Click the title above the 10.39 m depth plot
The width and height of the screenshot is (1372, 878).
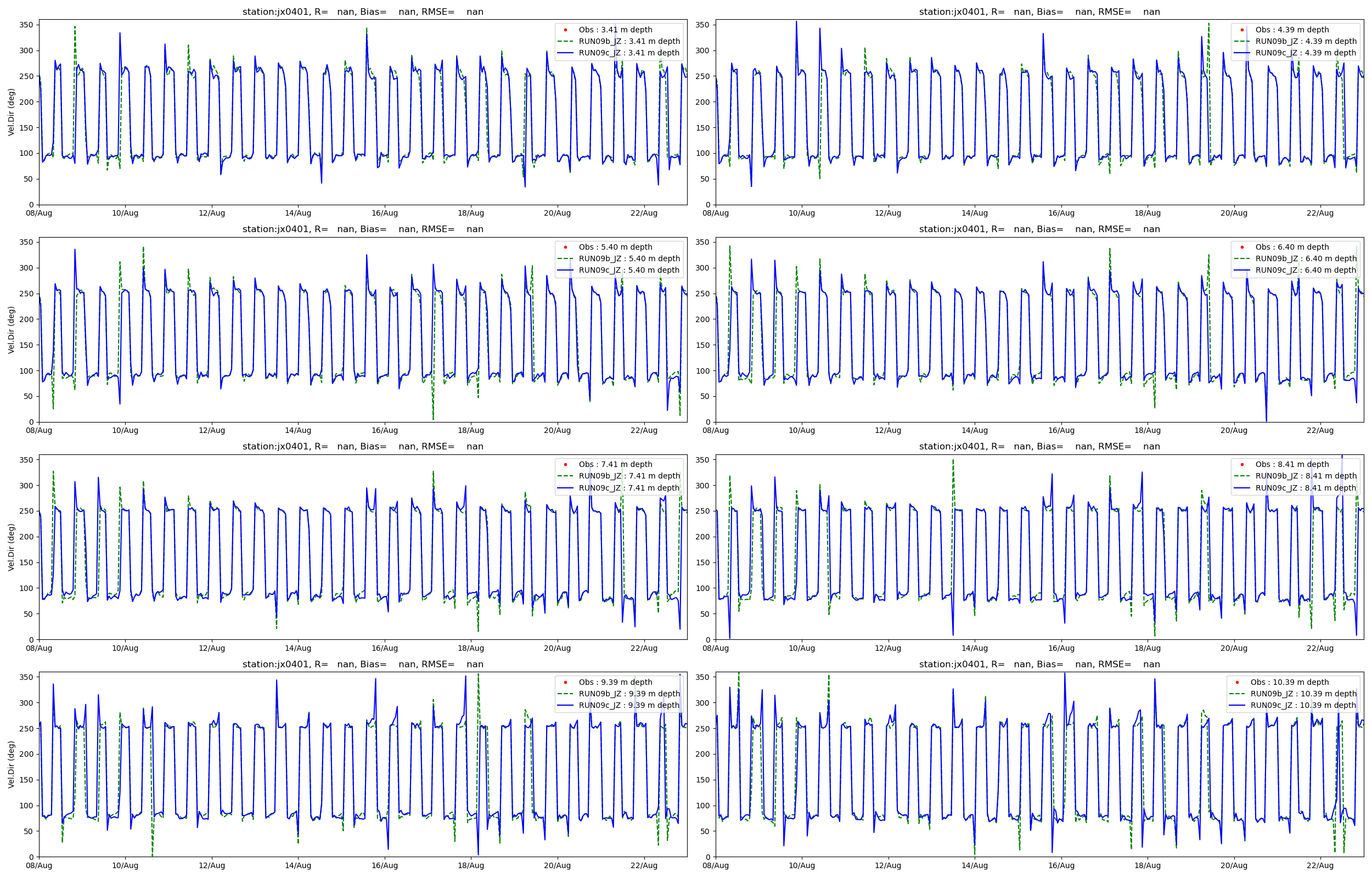coord(1039,664)
